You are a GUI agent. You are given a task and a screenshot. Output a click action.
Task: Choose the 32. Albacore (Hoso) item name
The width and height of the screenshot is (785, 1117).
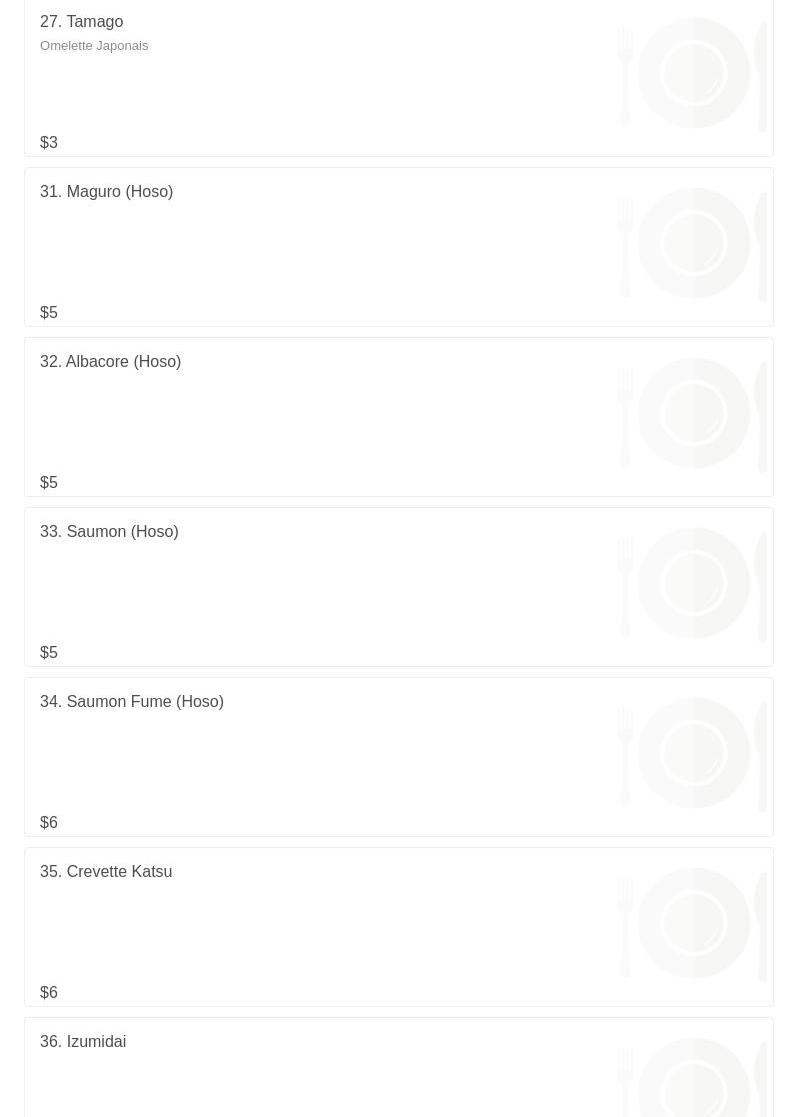coord(110,361)
